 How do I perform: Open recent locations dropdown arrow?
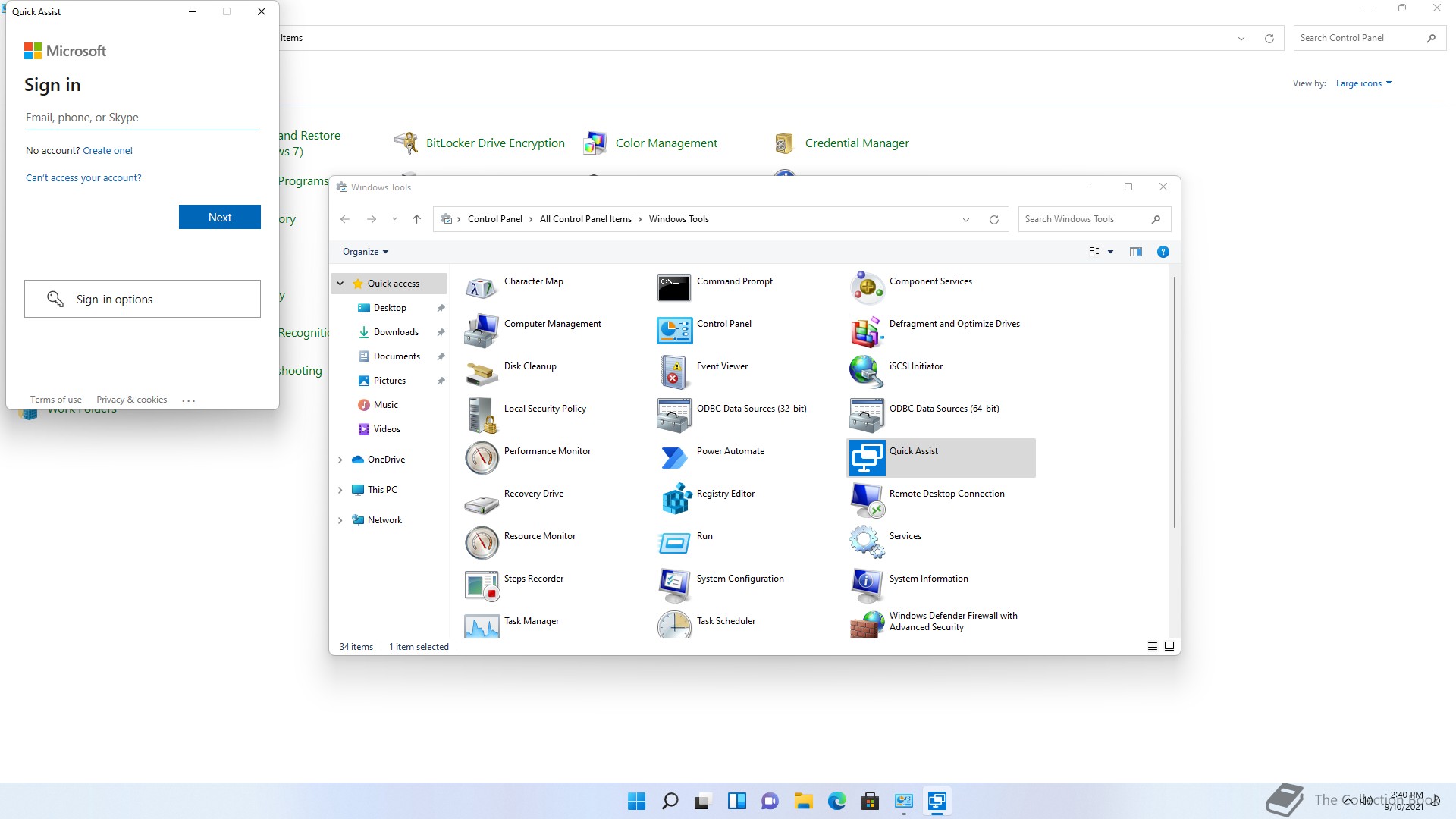click(394, 219)
